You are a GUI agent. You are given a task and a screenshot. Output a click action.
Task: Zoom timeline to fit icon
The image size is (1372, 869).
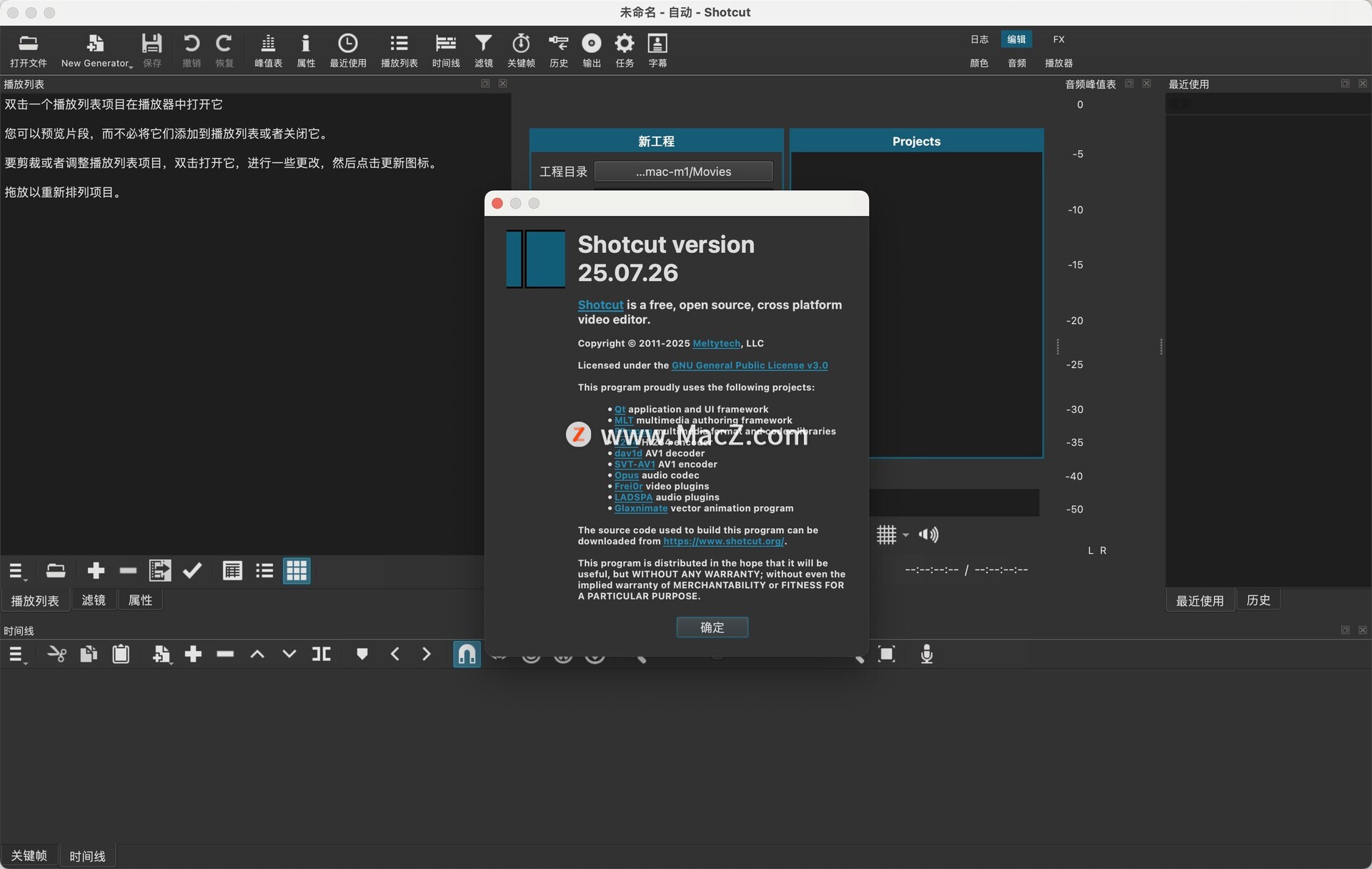point(886,654)
